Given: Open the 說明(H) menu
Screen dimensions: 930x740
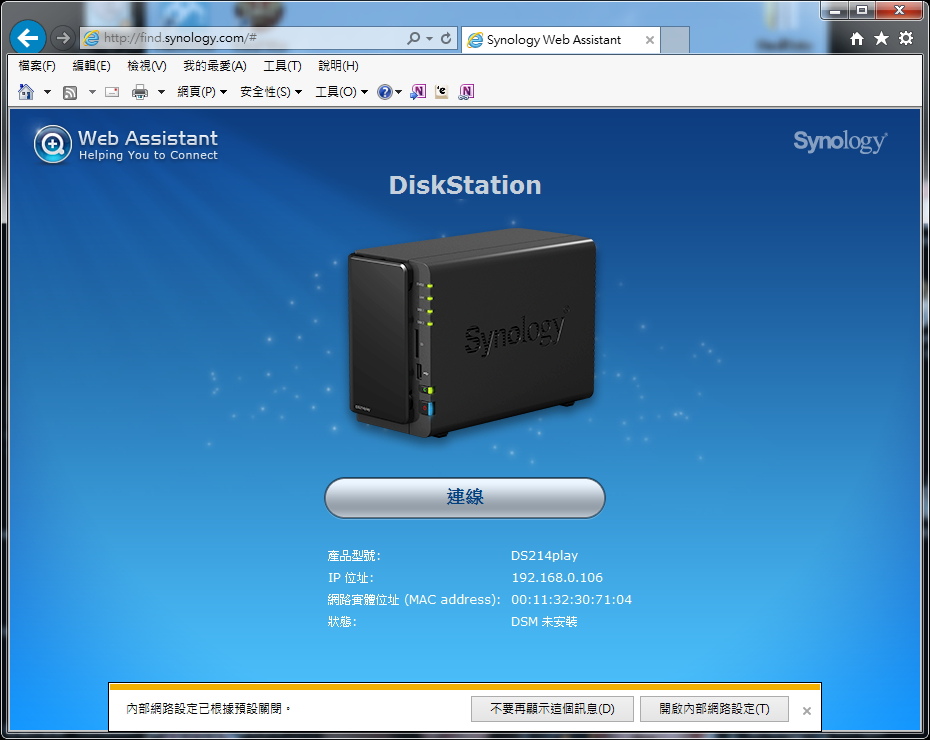Looking at the screenshot, I should pos(338,66).
